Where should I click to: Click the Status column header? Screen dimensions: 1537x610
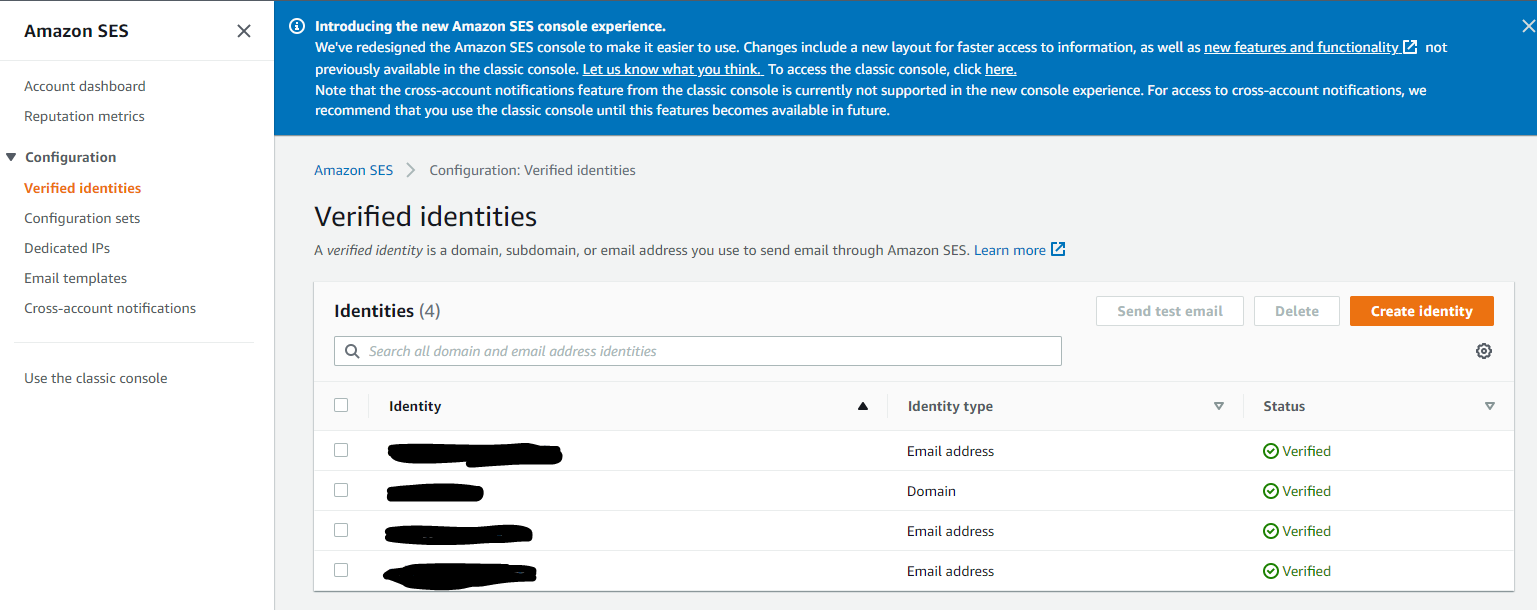coord(1284,406)
